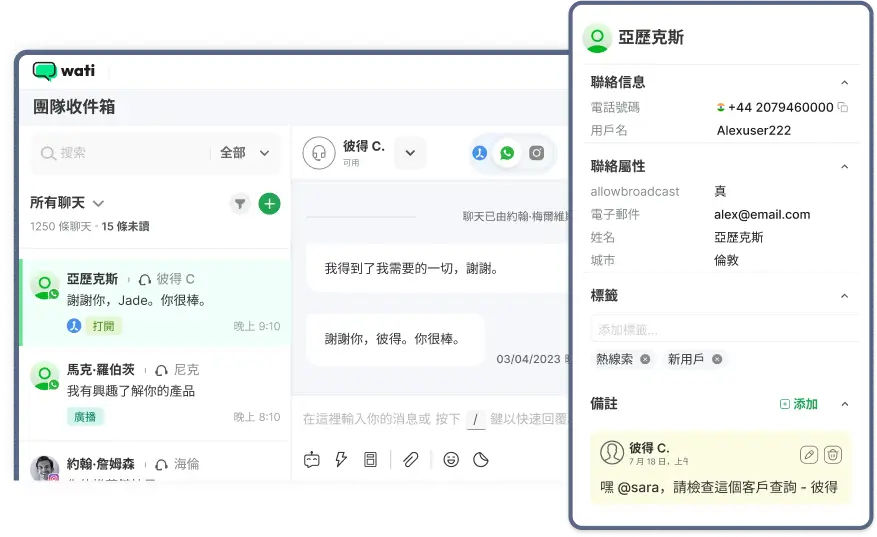Open the chat filter funnel icon
This screenshot has height=537, width=877.
click(x=240, y=204)
